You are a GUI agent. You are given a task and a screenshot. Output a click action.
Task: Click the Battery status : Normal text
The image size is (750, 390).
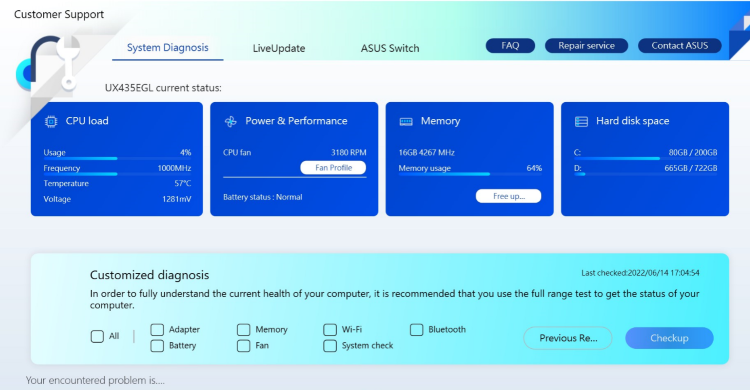click(x=263, y=197)
